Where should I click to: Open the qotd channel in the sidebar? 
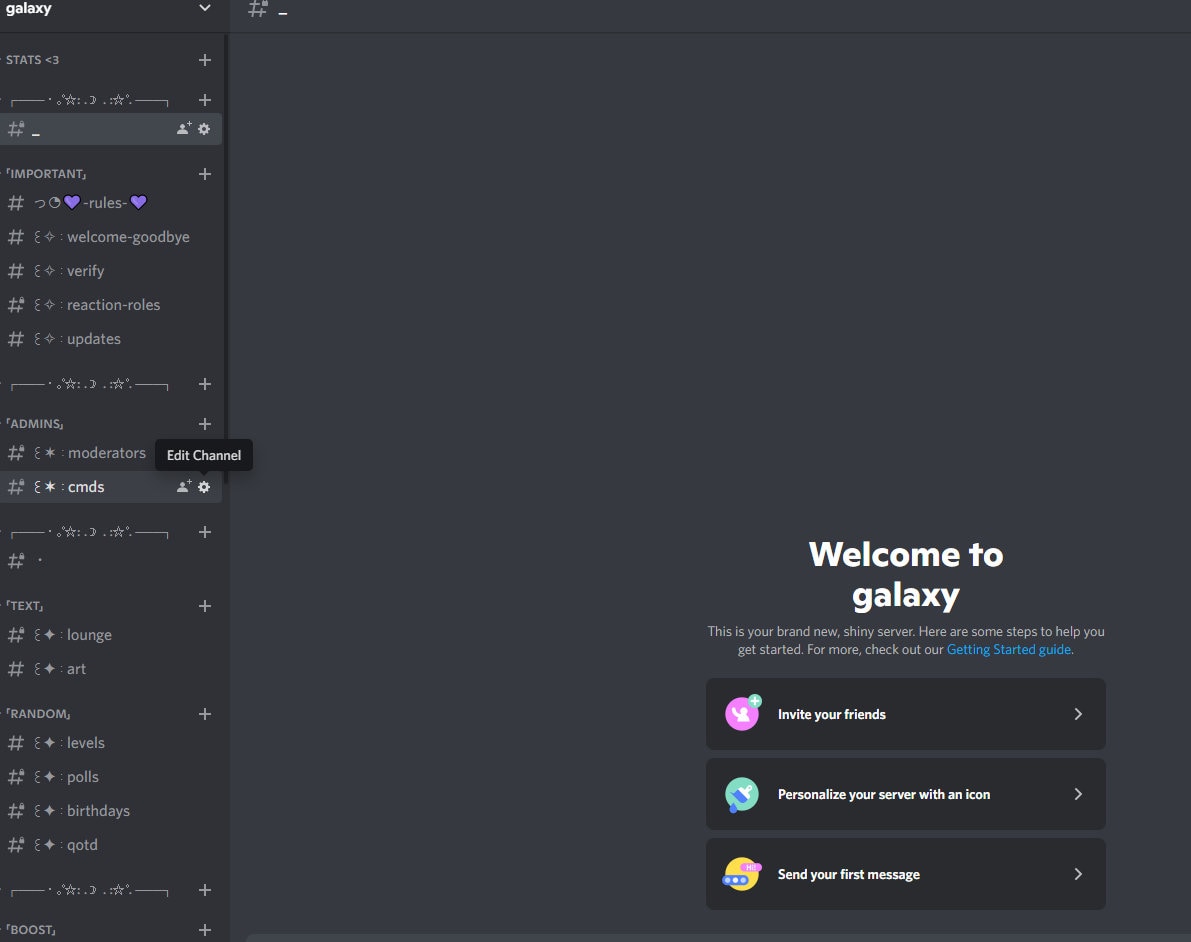click(82, 845)
